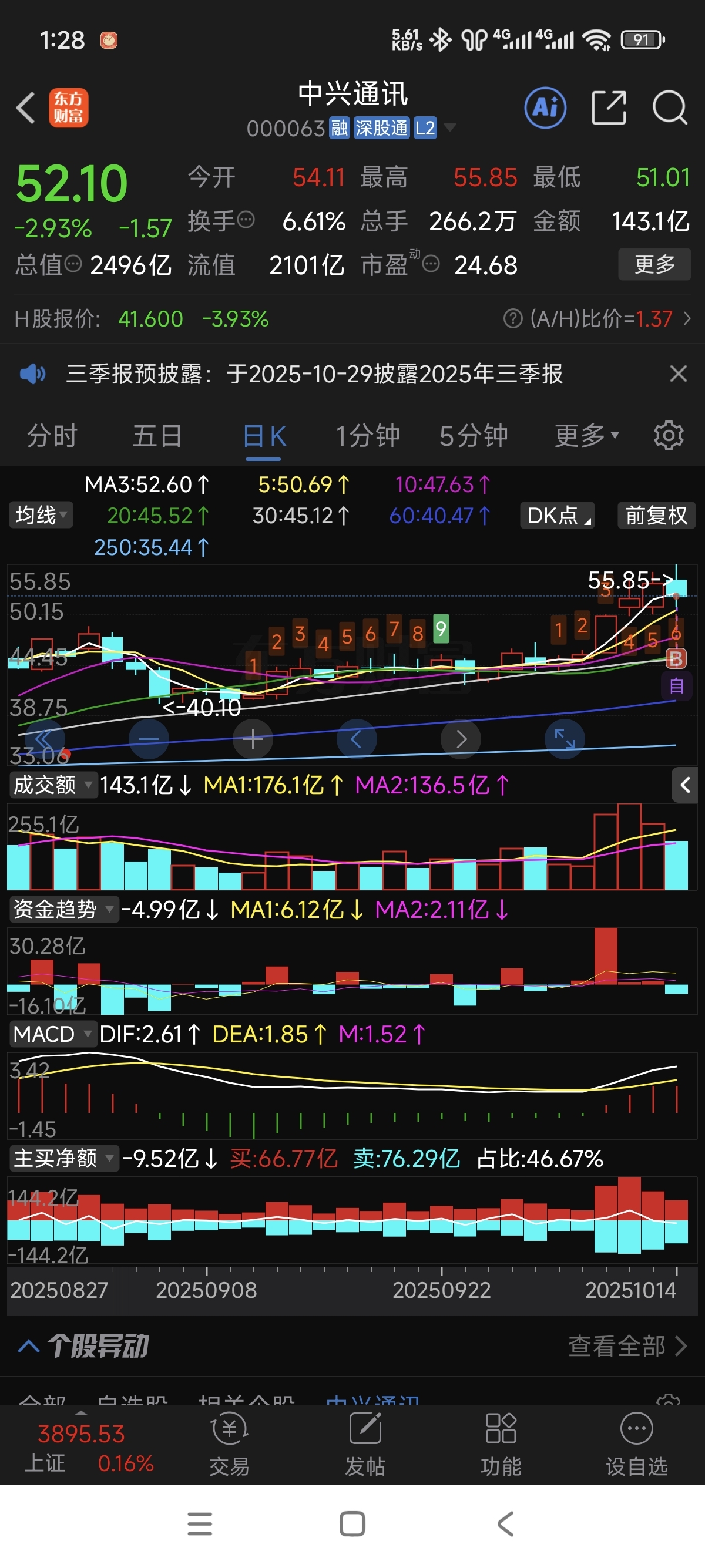This screenshot has height=1568, width=705.
Task: Zoom in chart with plus button
Action: [253, 739]
